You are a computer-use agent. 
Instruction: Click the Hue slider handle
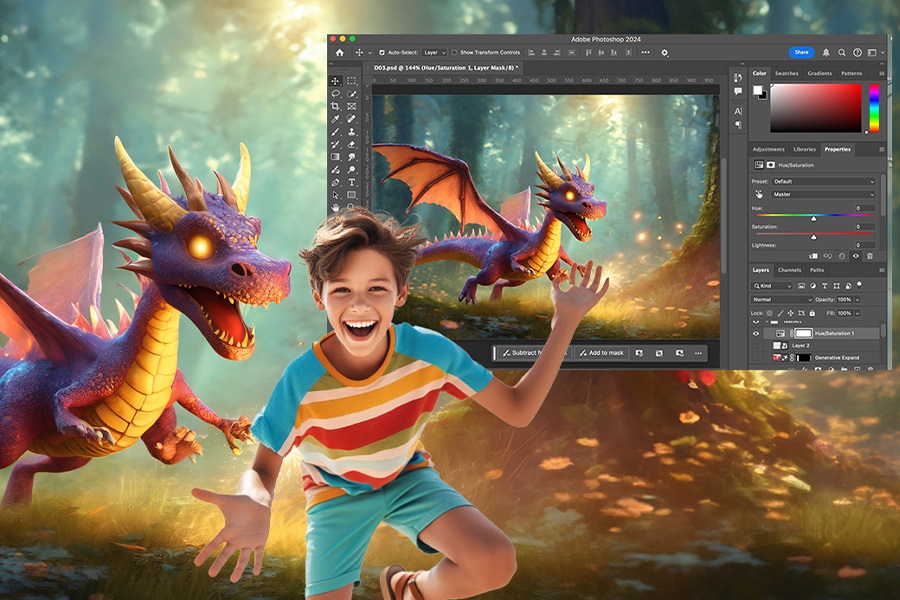pos(813,217)
